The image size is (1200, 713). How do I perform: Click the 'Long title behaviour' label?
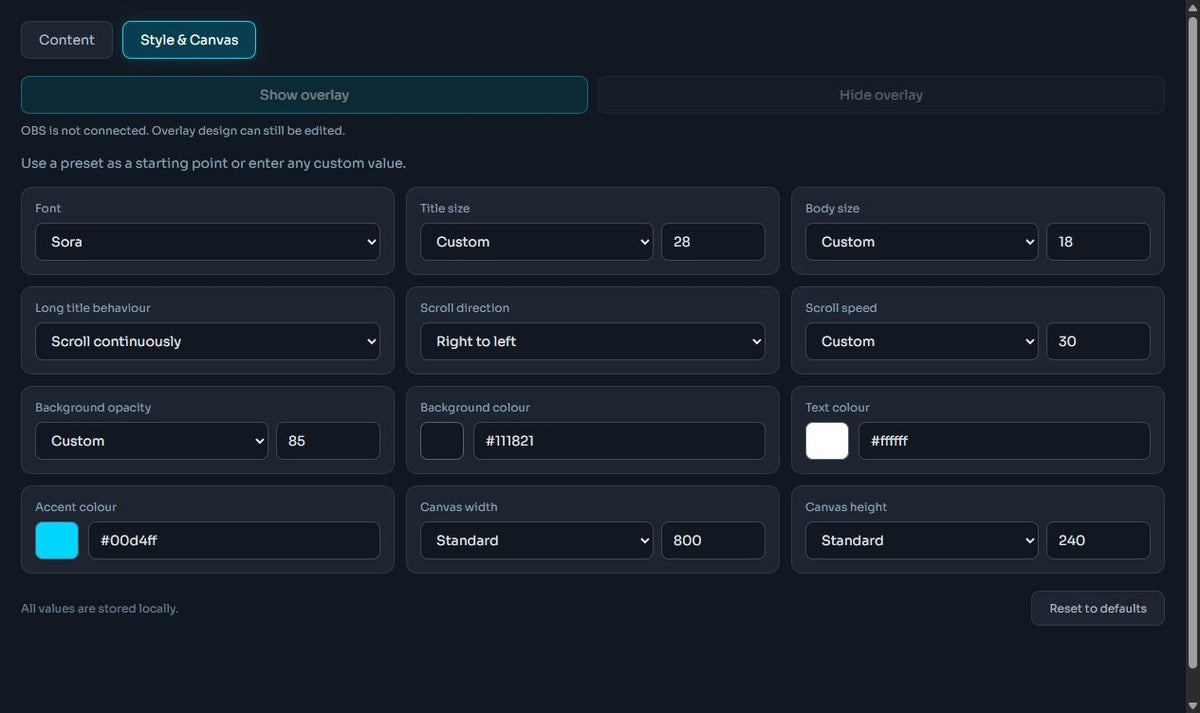[x=93, y=308]
